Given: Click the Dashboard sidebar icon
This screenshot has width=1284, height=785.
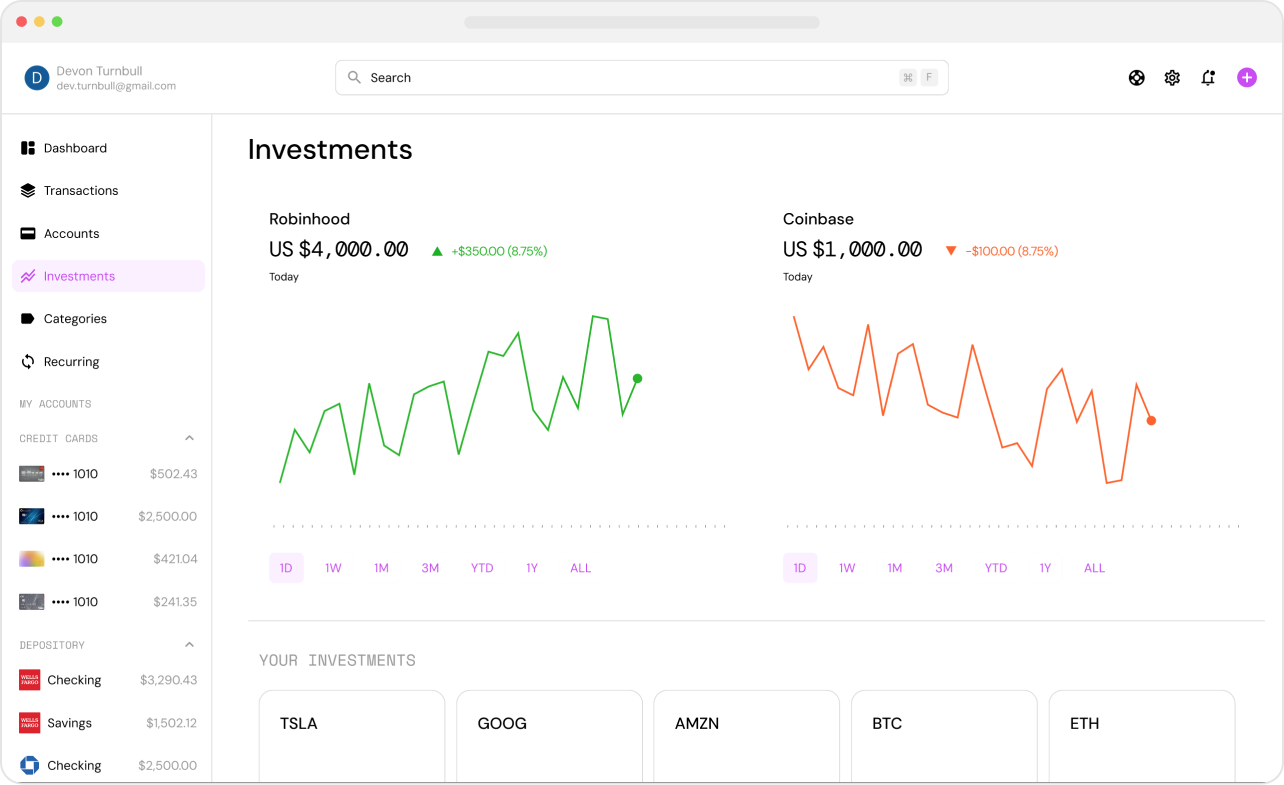Looking at the screenshot, I should pos(28,148).
